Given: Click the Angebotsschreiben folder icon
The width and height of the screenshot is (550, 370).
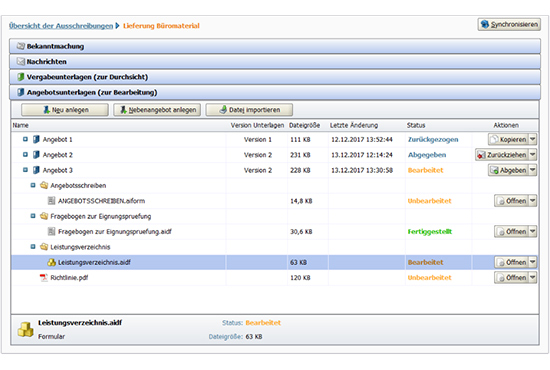Looking at the screenshot, I should pyautogui.click(x=44, y=185).
